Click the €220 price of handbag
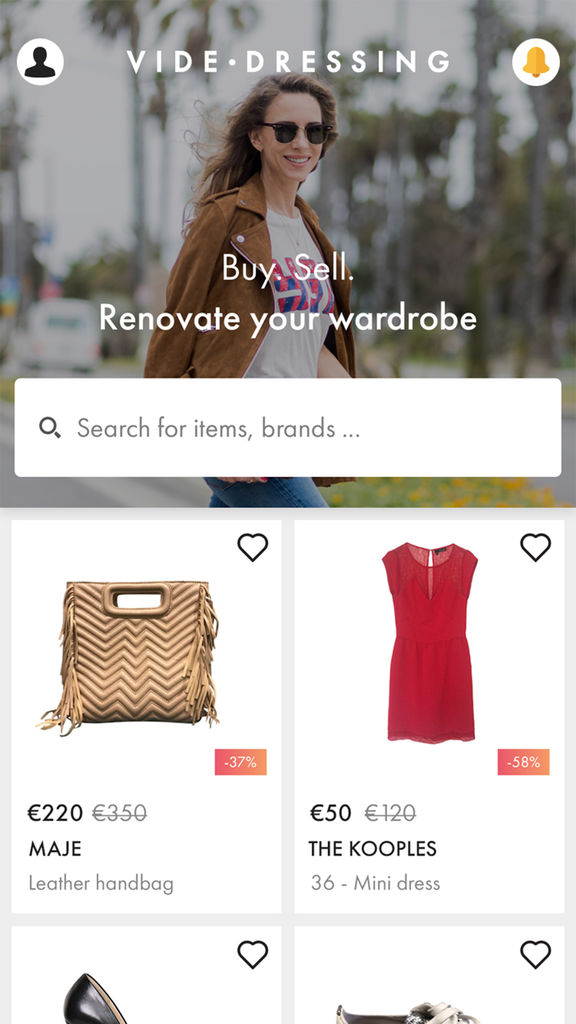The width and height of the screenshot is (576, 1024). coord(55,813)
